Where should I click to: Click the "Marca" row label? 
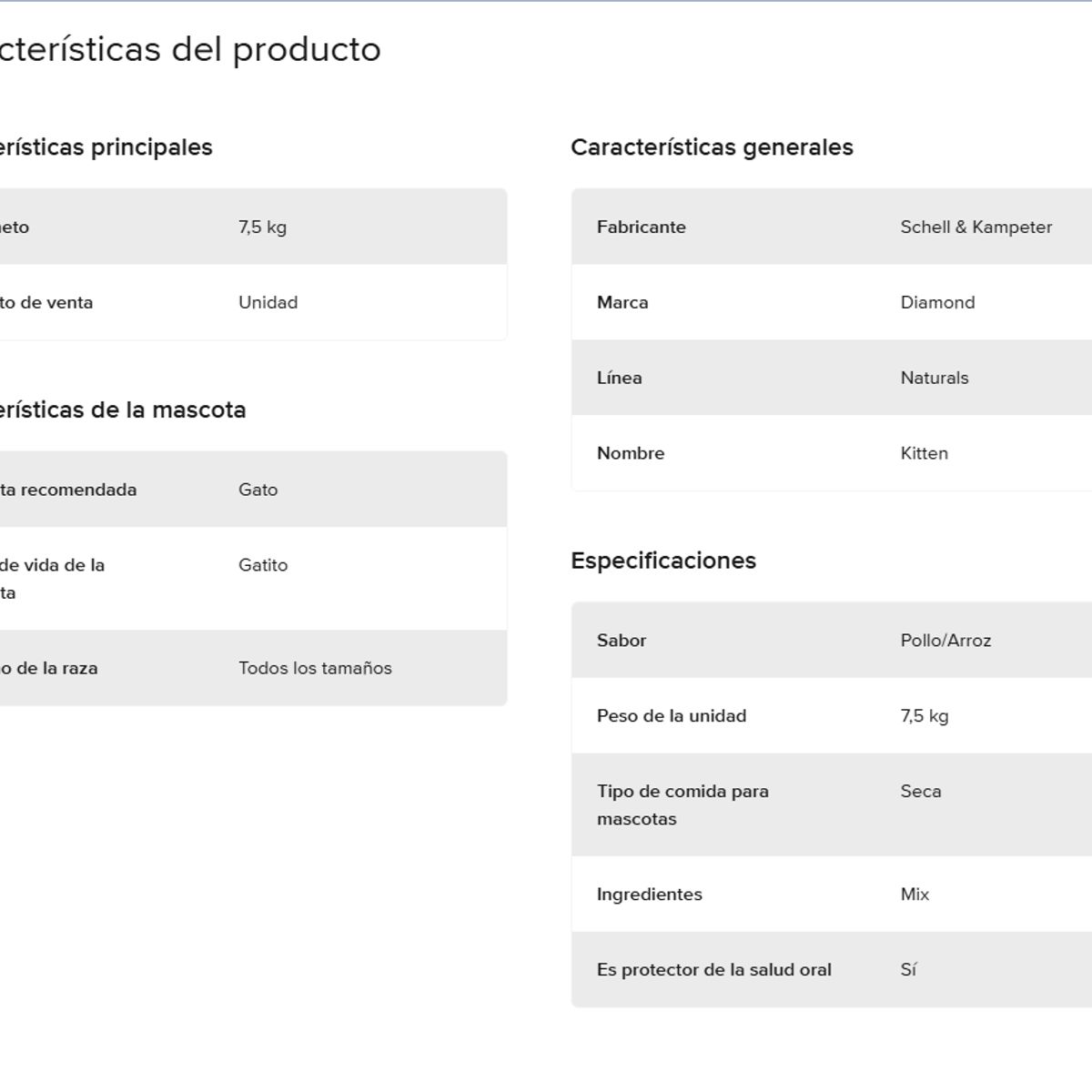coord(622,303)
